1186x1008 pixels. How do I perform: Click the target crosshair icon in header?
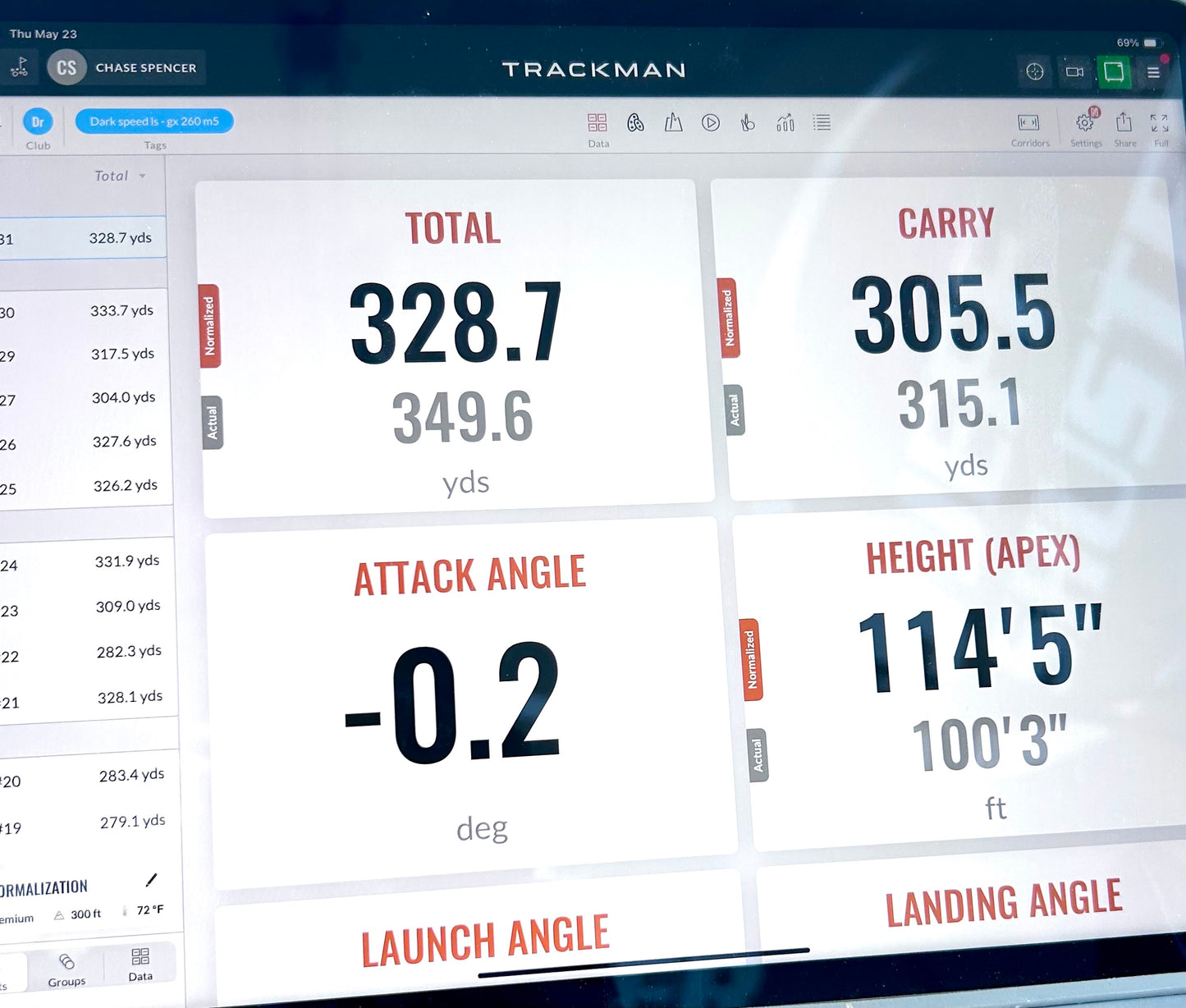[x=1035, y=72]
